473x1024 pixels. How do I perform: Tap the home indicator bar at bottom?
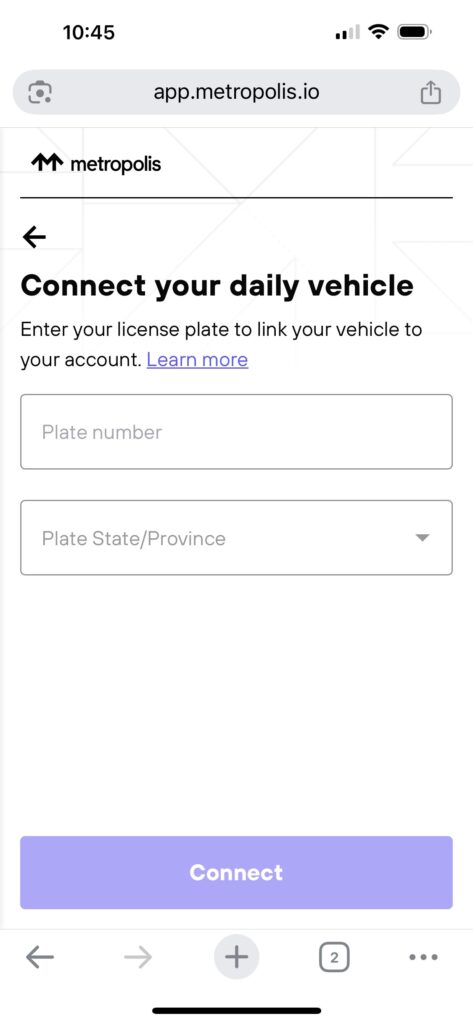coord(236,1010)
